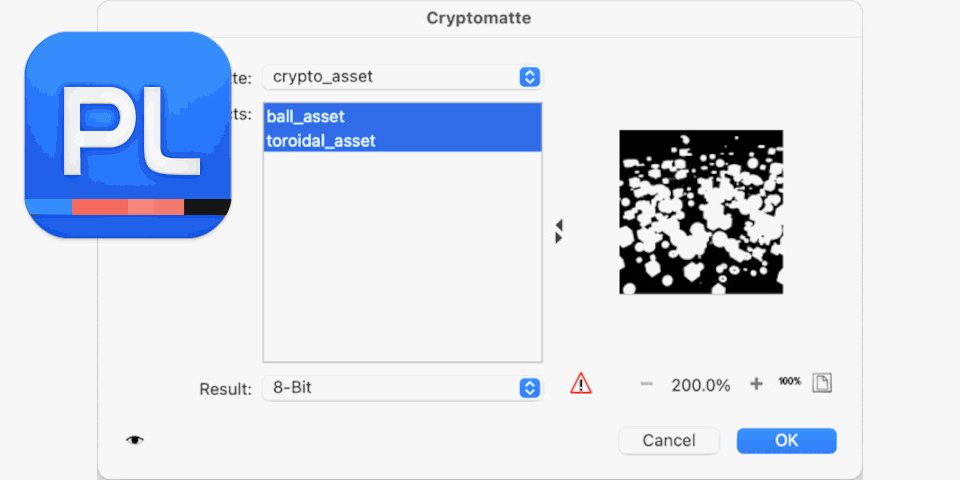Image resolution: width=960 pixels, height=480 pixels.
Task: Click the black-and-white matte preview thumbnail
Action: [700, 211]
